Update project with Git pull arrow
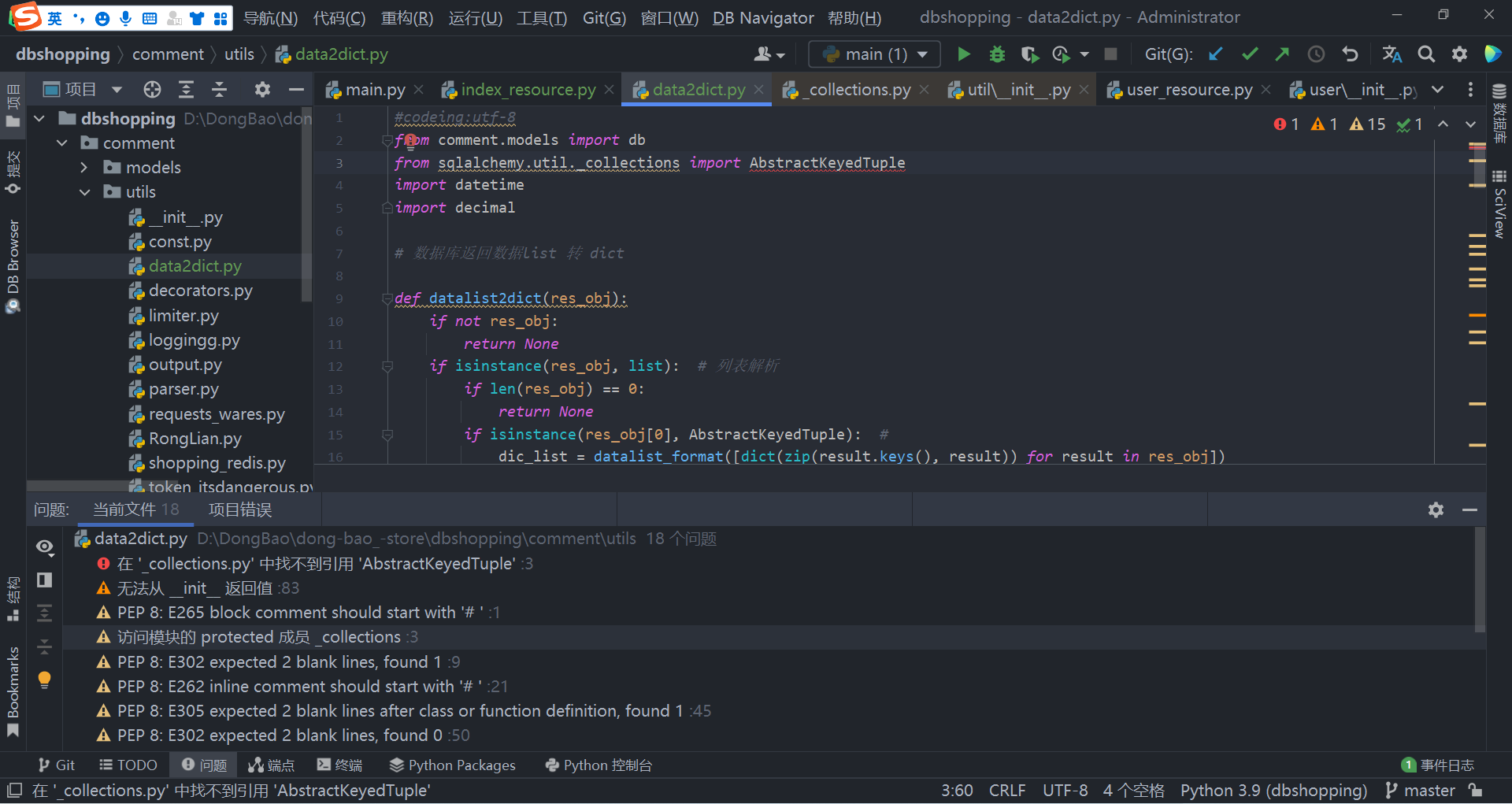 [1216, 54]
